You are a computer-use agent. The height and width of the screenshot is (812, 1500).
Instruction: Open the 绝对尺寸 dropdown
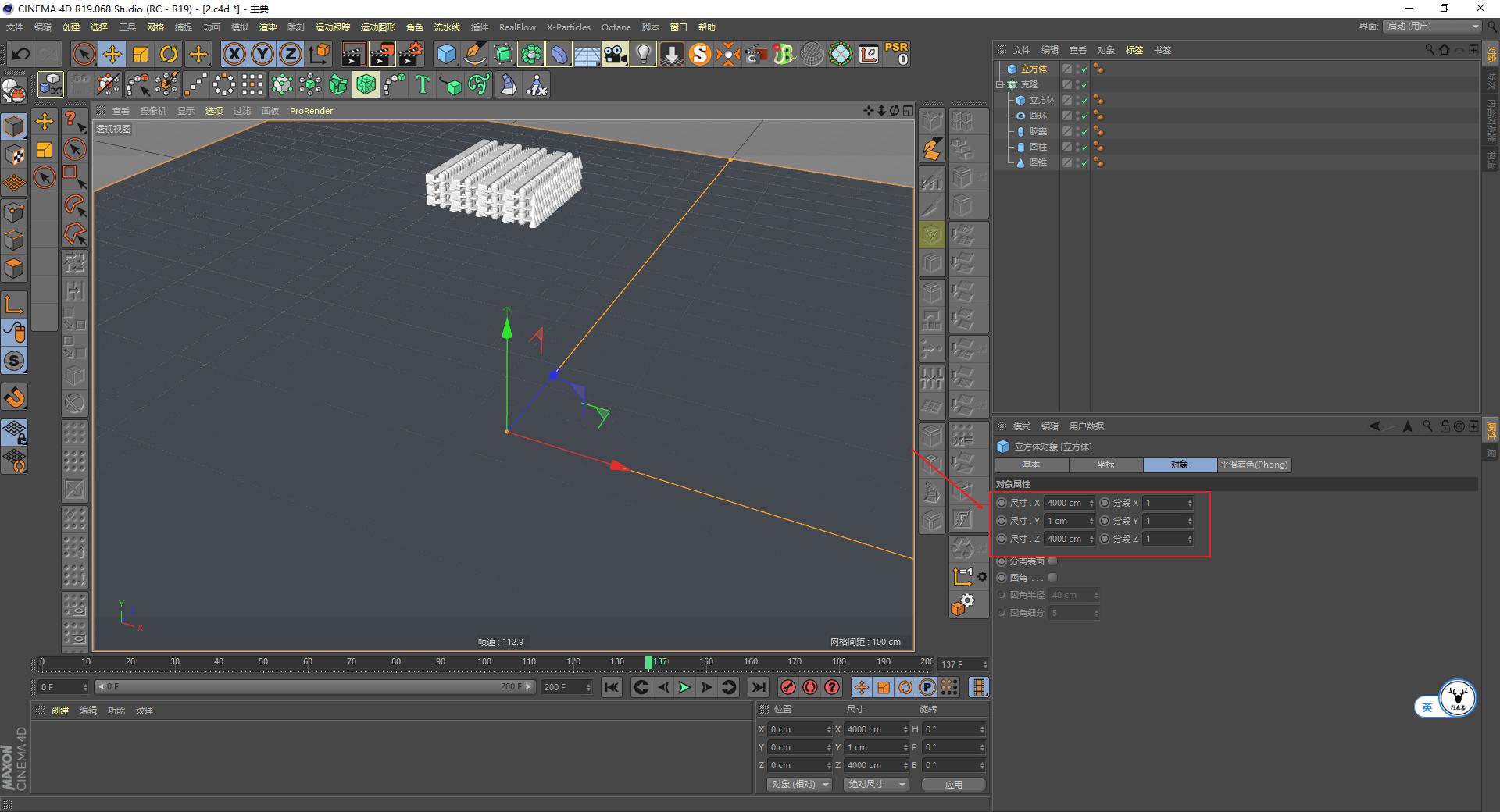click(875, 784)
